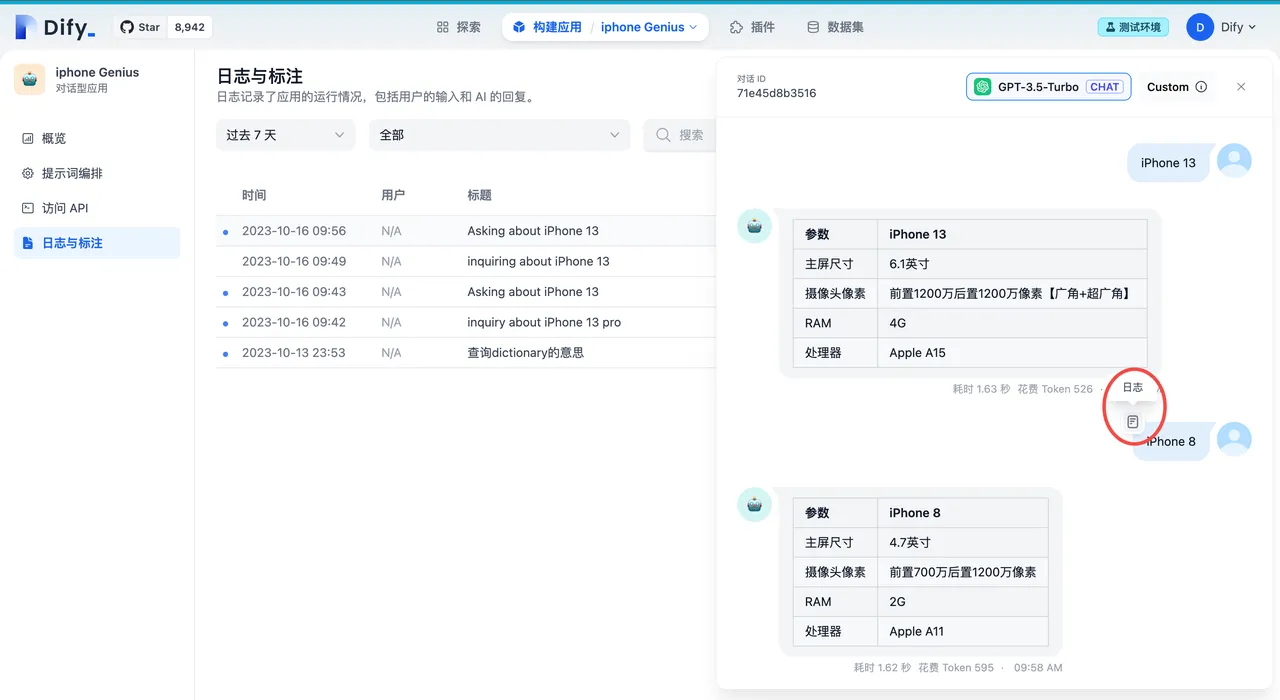Open the 过去 7 天 time range dropdown

point(285,135)
